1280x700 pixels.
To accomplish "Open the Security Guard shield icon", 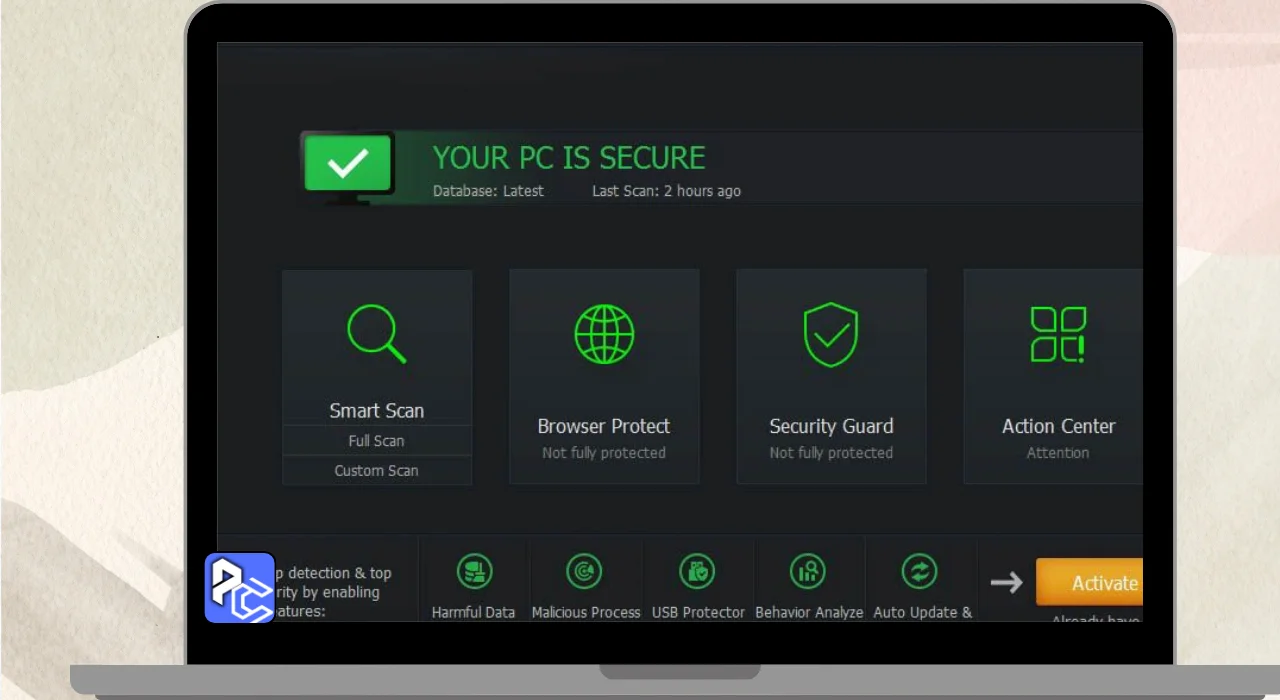I will coord(831,334).
